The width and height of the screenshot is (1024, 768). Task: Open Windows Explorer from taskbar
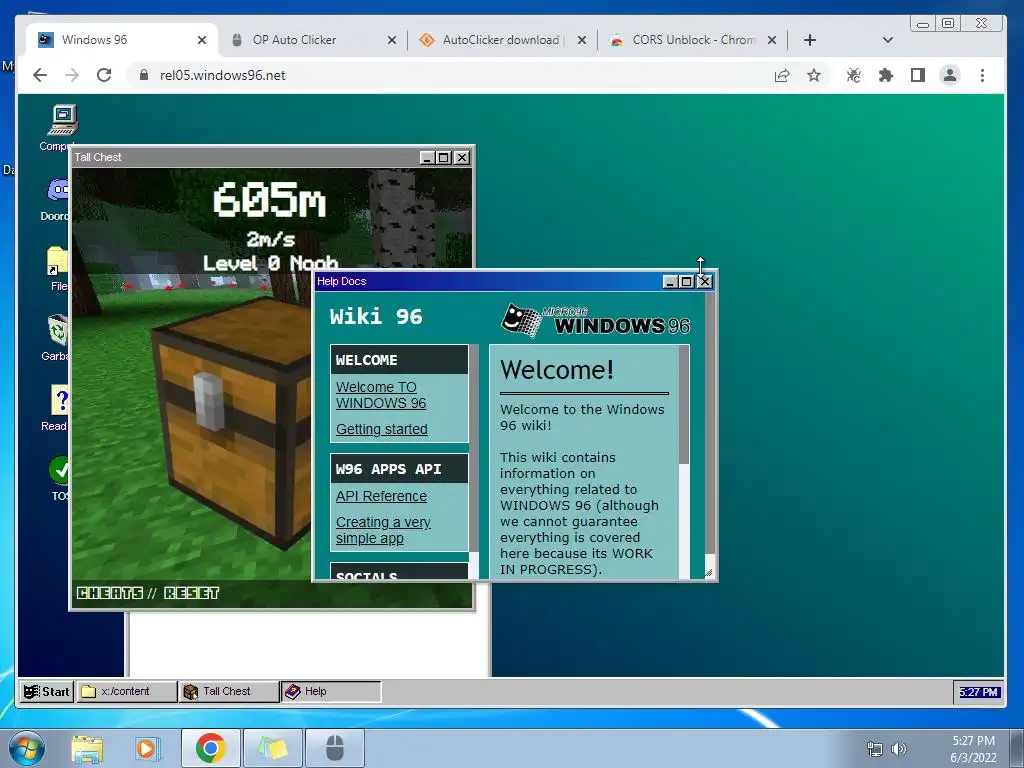pos(87,748)
